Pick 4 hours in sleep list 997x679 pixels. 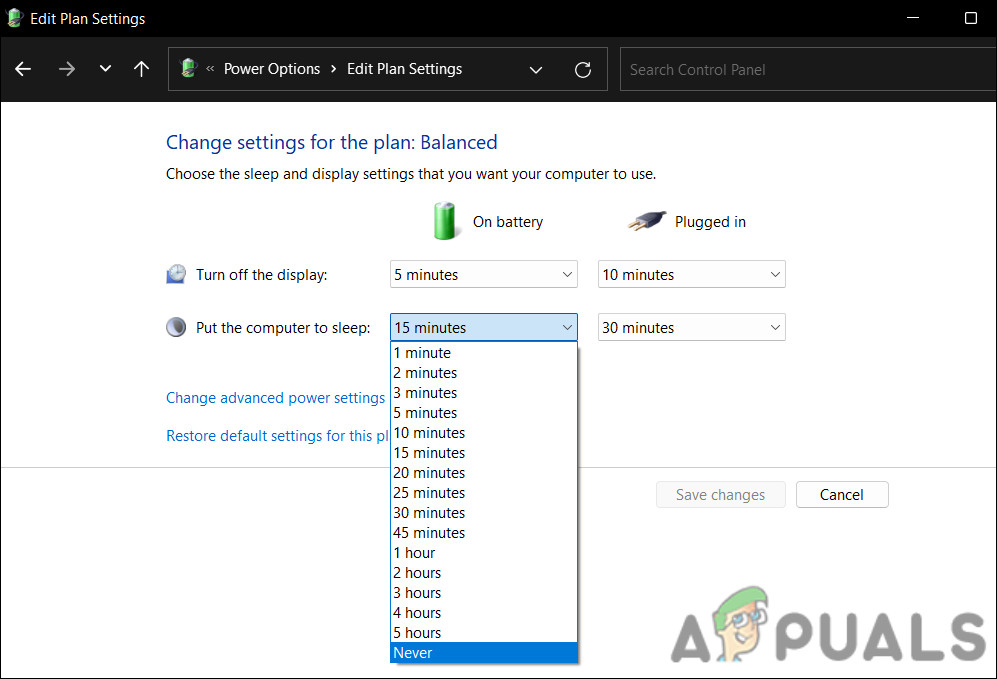coord(483,613)
